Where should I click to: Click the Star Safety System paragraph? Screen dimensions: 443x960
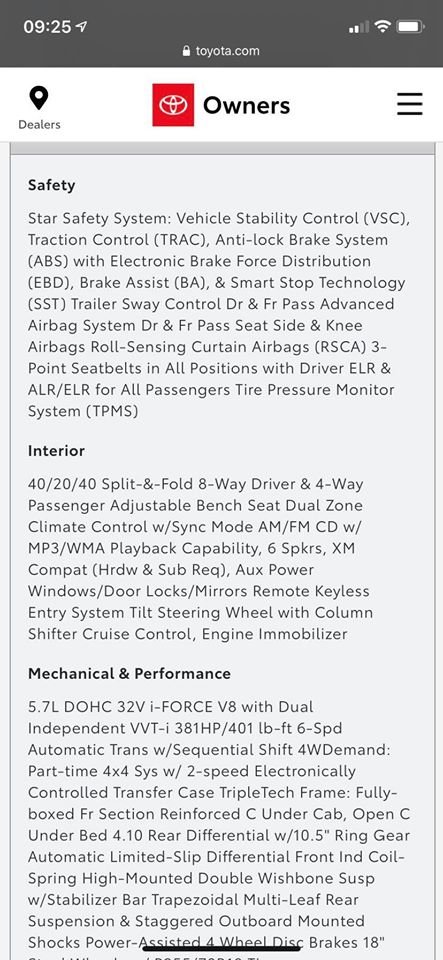click(x=219, y=315)
